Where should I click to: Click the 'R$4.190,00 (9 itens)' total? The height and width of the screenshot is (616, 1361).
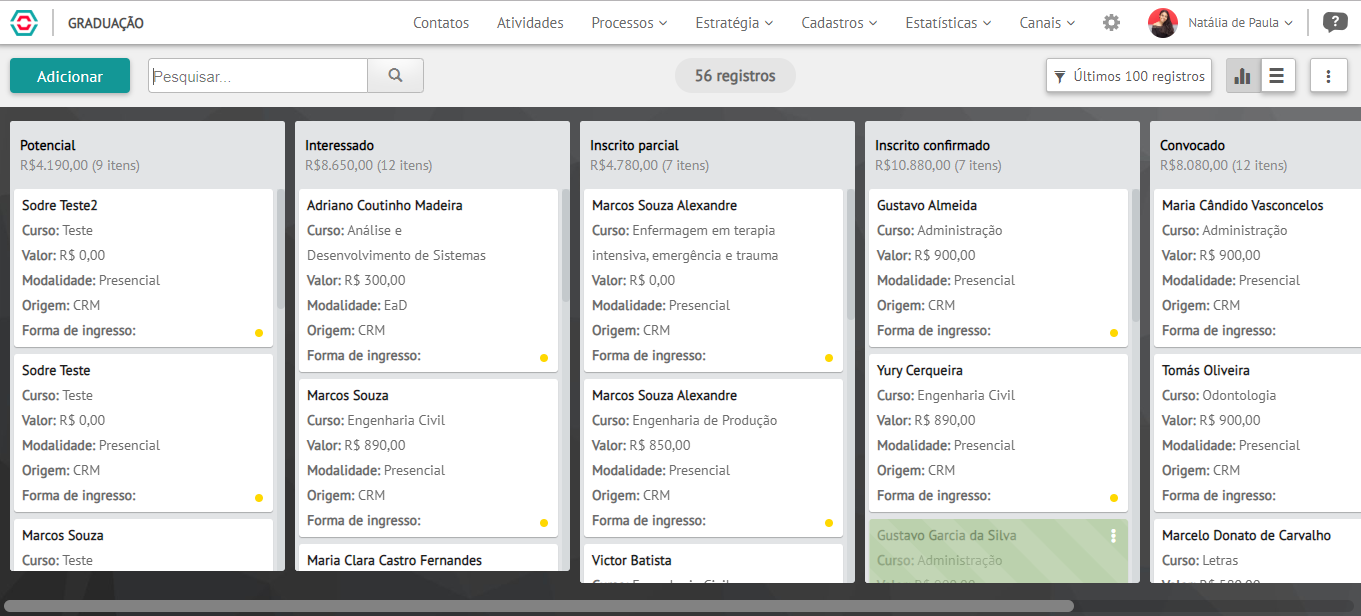pos(80,166)
